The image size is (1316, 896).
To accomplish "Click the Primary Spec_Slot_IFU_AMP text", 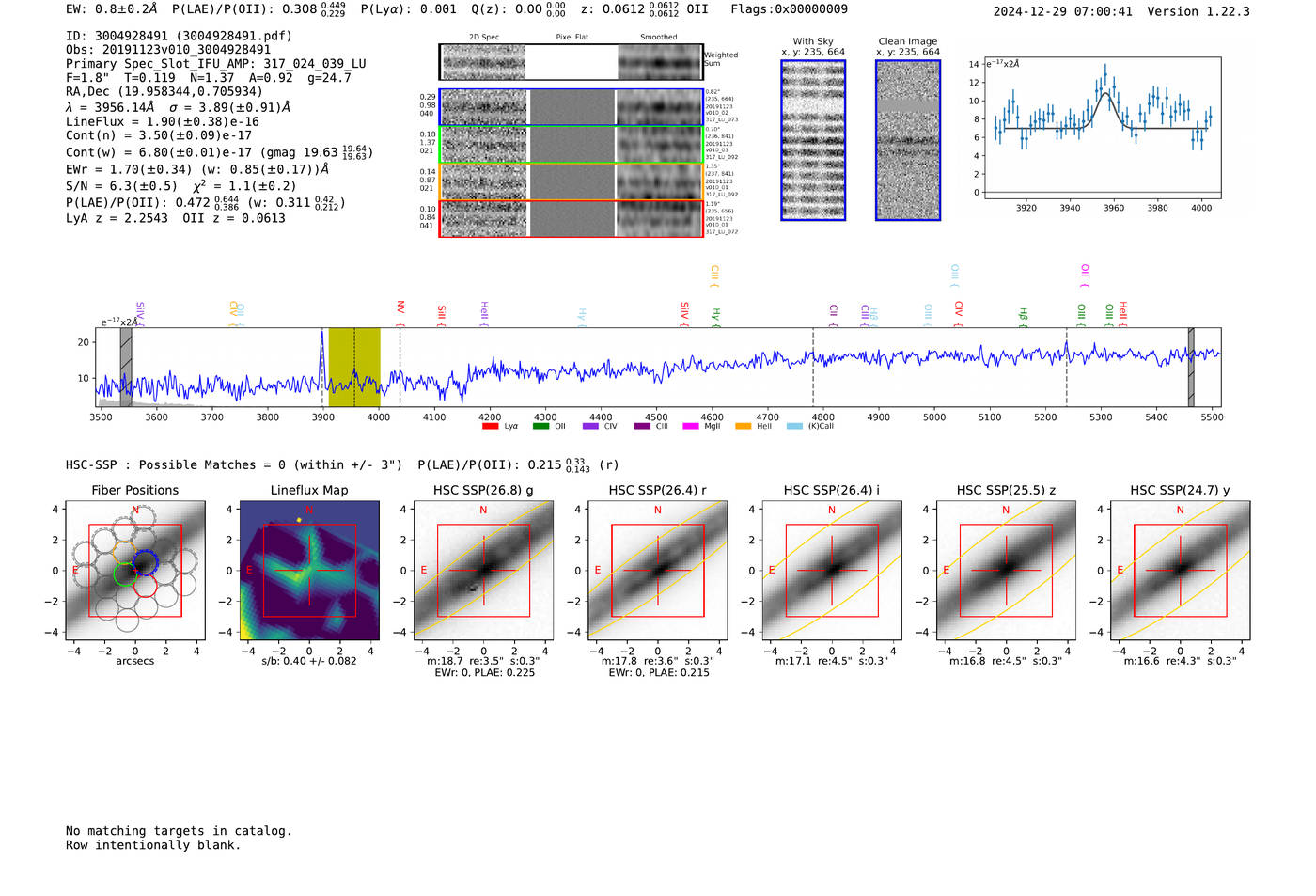I will coord(216,64).
